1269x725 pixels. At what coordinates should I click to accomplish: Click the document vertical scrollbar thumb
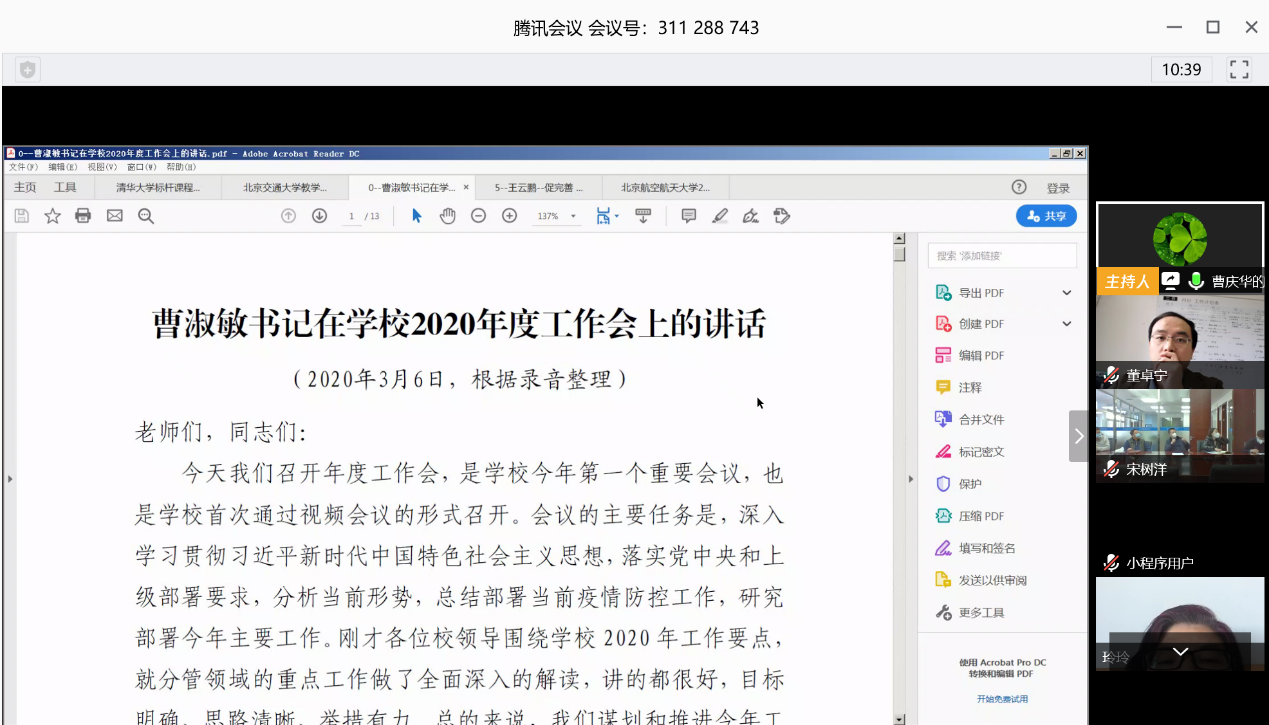point(899,254)
